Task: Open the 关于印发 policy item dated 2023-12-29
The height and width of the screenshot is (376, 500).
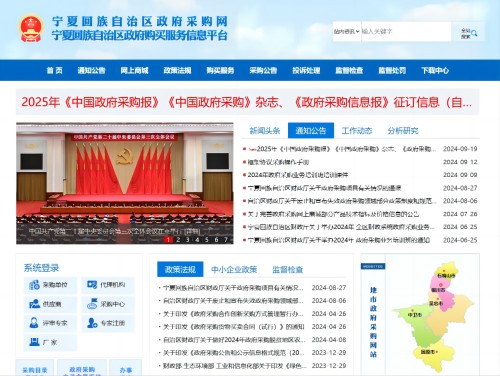Action: pyautogui.click(x=234, y=353)
